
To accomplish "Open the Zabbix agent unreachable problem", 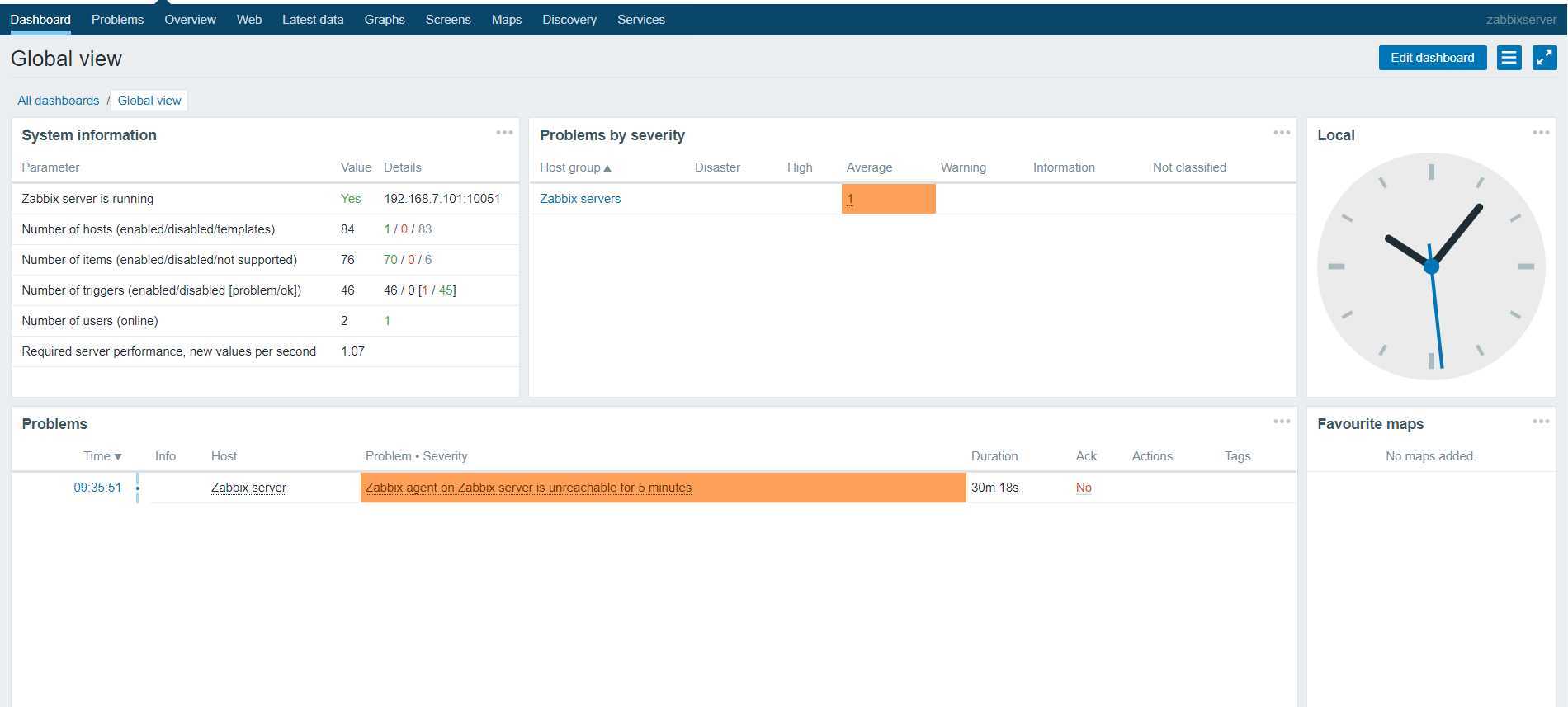I will coord(528,488).
